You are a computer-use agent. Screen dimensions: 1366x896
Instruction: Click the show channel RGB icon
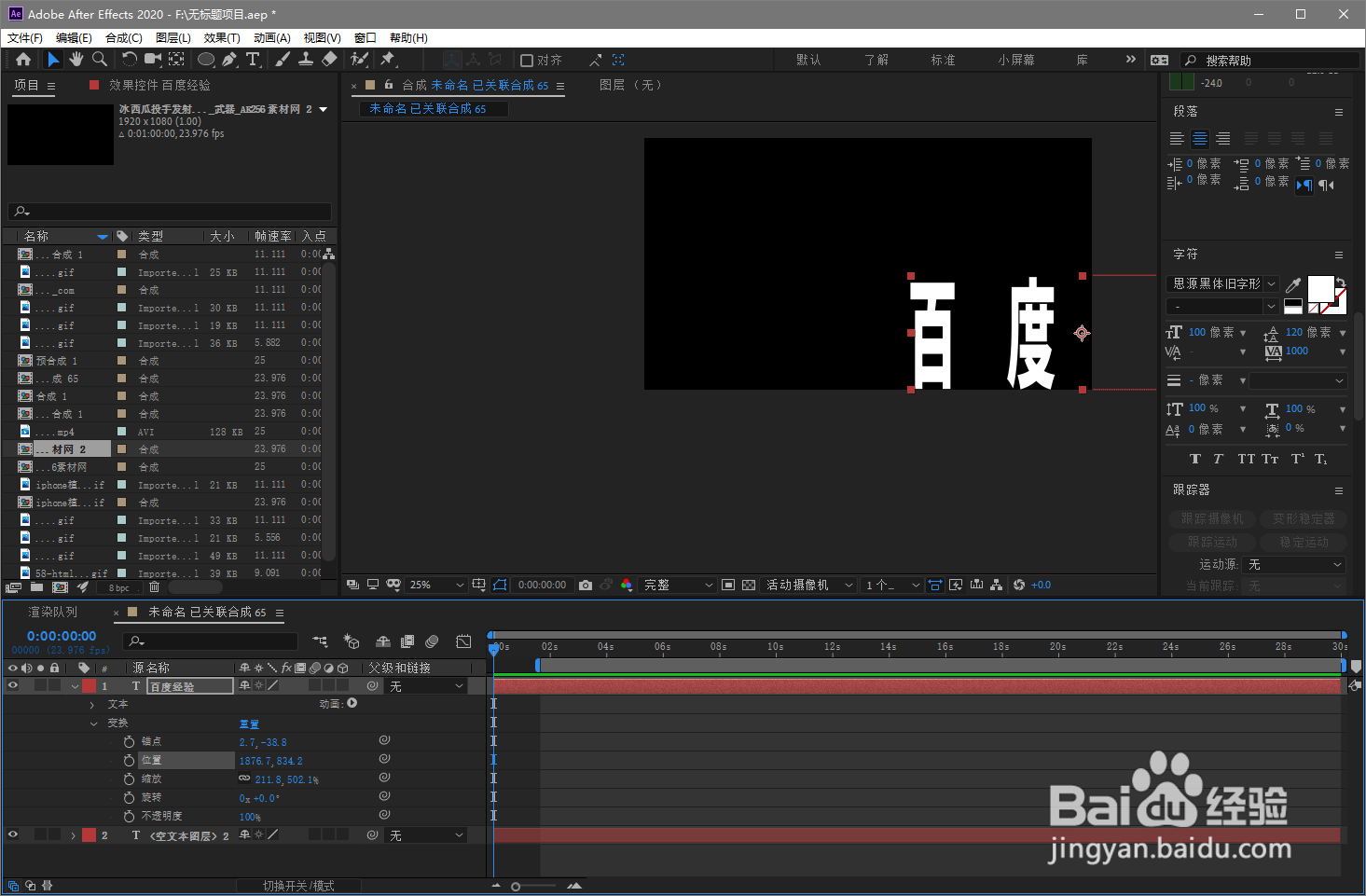coord(627,585)
